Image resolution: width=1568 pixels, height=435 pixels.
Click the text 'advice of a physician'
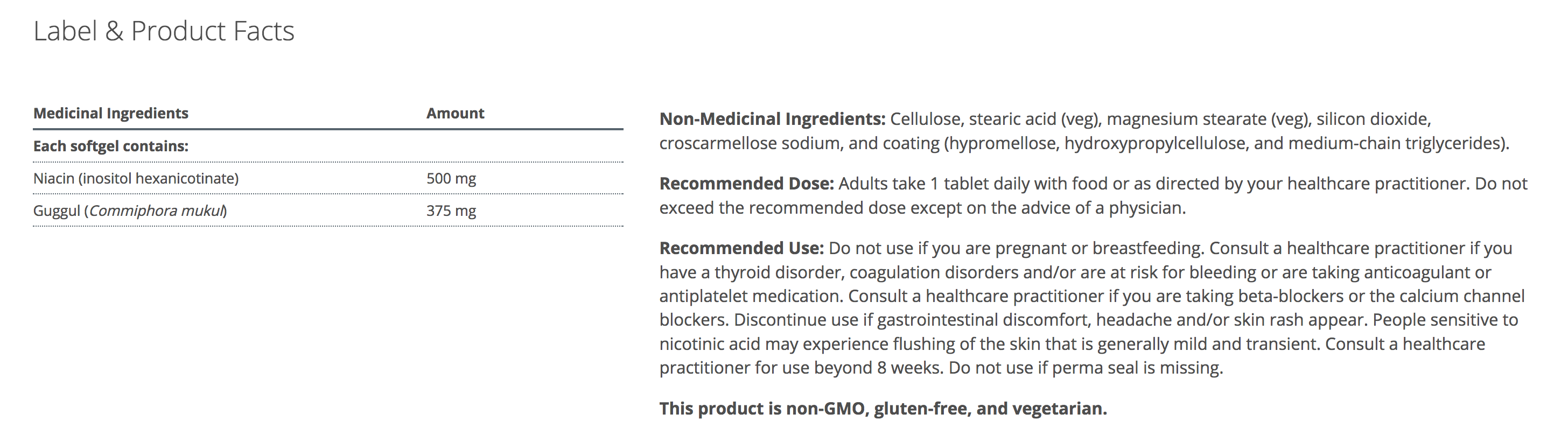[x=1087, y=207]
